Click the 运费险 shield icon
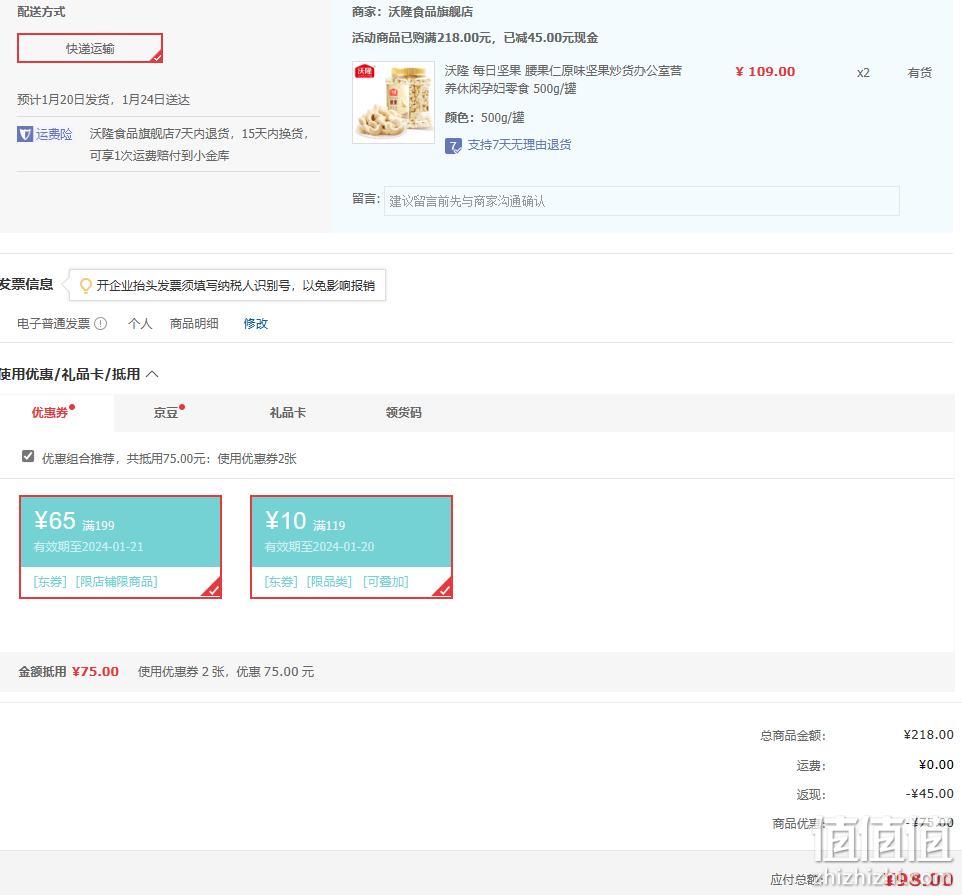Image resolution: width=962 pixels, height=895 pixels. coord(25,134)
